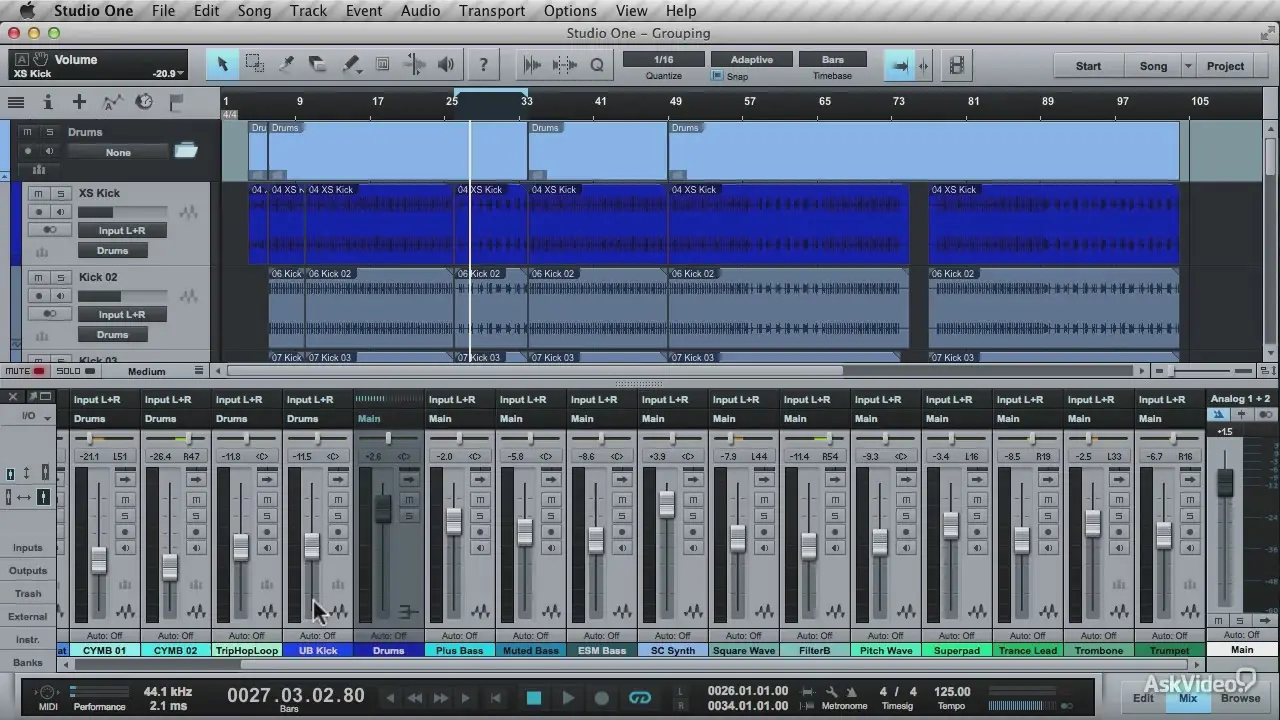Click the Drums folder track icon
1280x720 pixels.
186,151
